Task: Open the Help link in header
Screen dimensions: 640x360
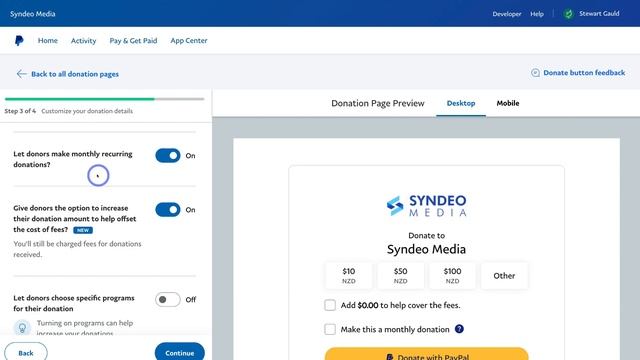Action: pyautogui.click(x=537, y=14)
